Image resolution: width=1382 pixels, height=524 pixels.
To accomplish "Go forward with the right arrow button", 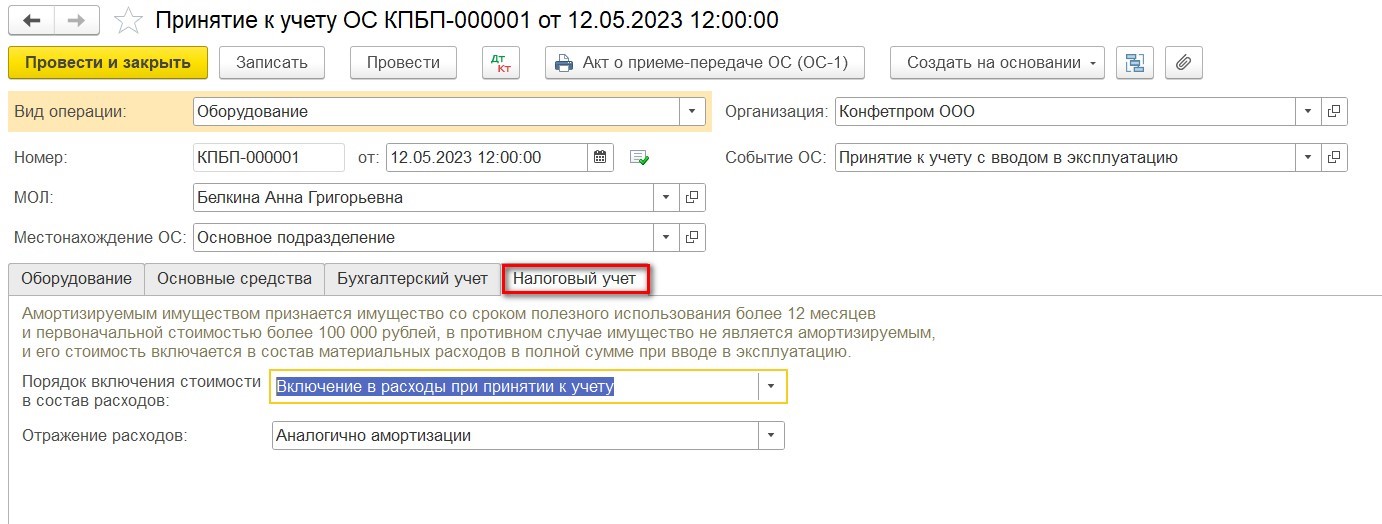I will (x=76, y=19).
